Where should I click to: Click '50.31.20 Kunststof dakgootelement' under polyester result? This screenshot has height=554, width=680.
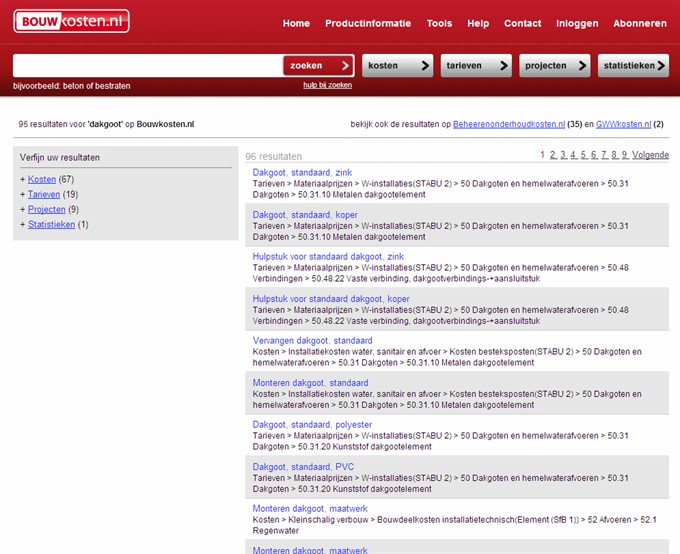[365, 447]
